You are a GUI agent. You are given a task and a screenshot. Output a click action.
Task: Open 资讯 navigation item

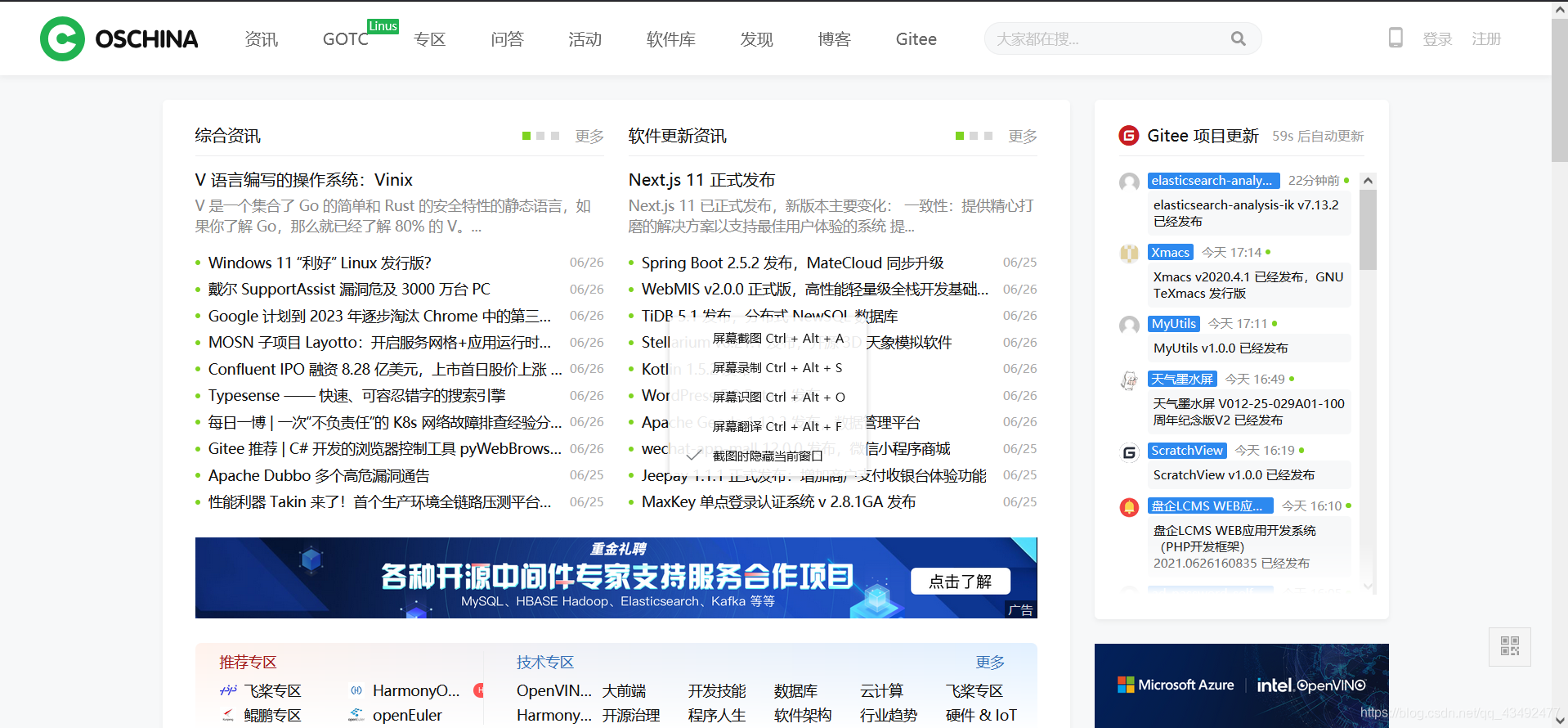tap(262, 39)
